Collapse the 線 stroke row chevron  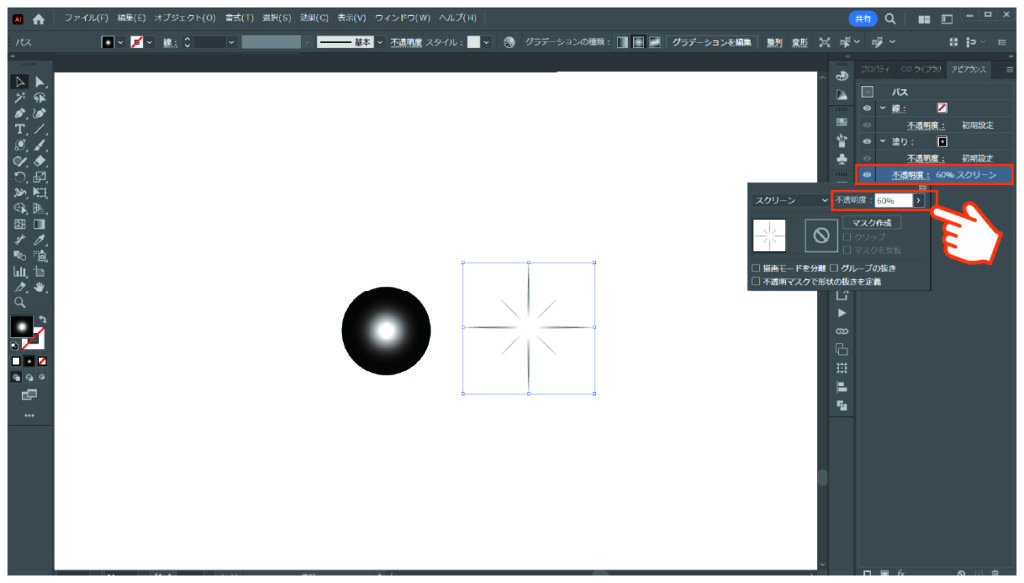[x=883, y=108]
